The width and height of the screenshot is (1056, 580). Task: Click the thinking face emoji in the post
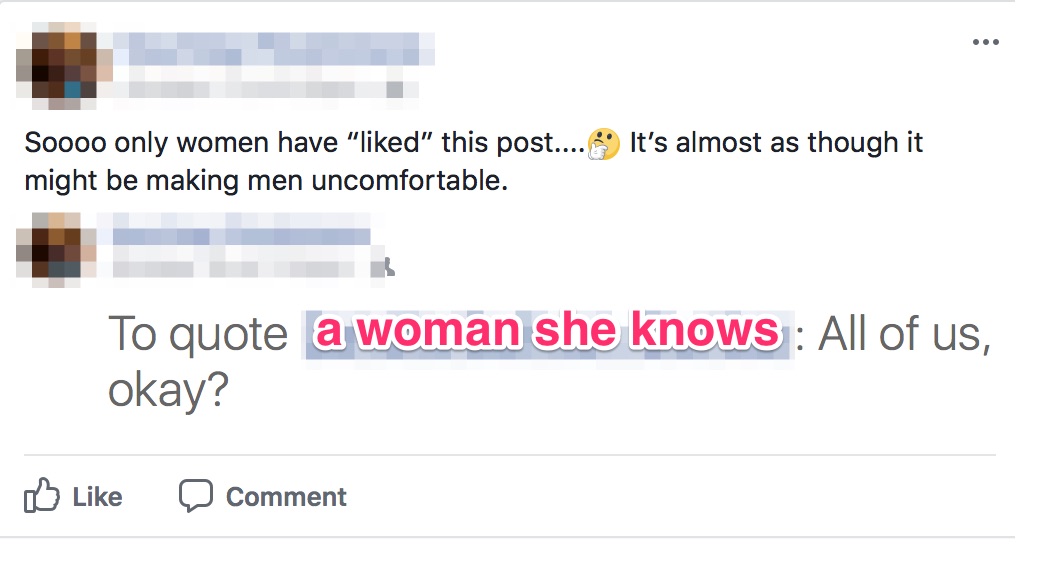tap(604, 145)
